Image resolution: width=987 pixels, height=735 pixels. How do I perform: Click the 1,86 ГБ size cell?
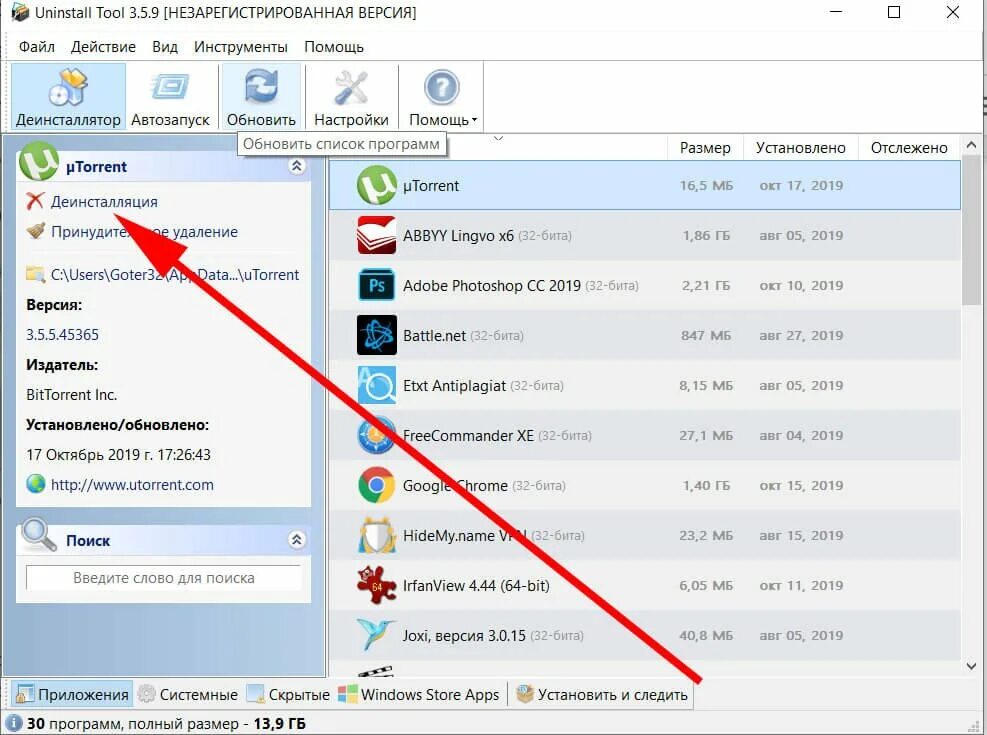click(x=706, y=235)
